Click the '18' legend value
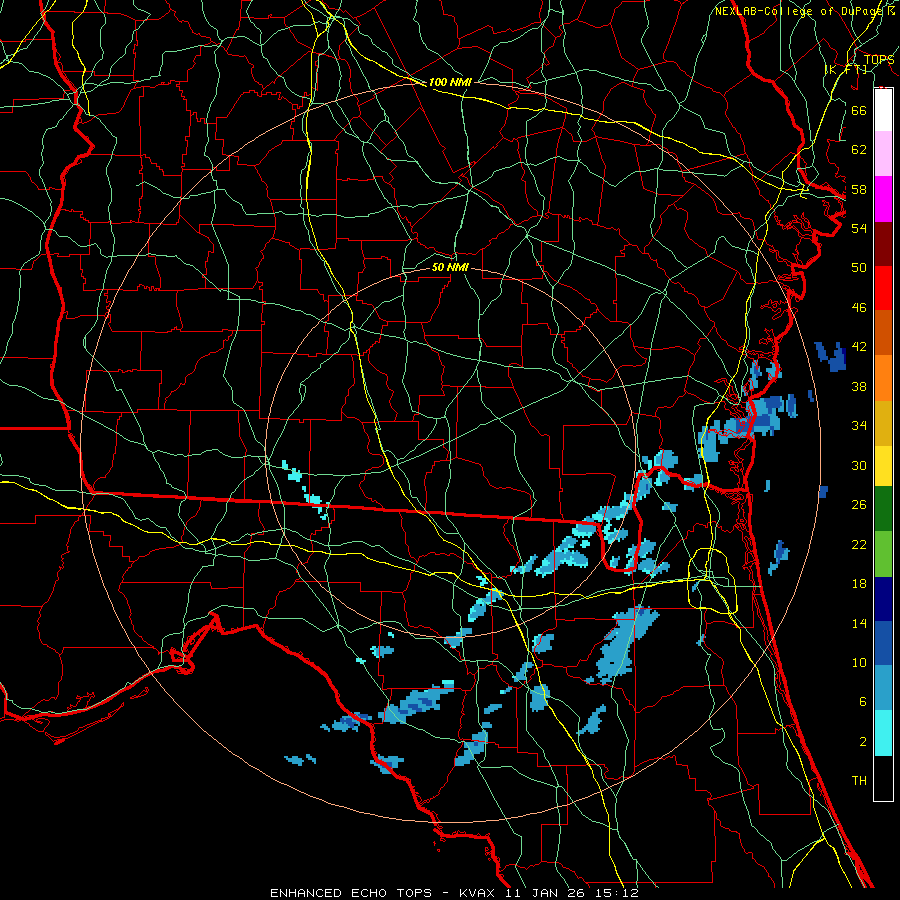This screenshot has width=900, height=900. (859, 584)
